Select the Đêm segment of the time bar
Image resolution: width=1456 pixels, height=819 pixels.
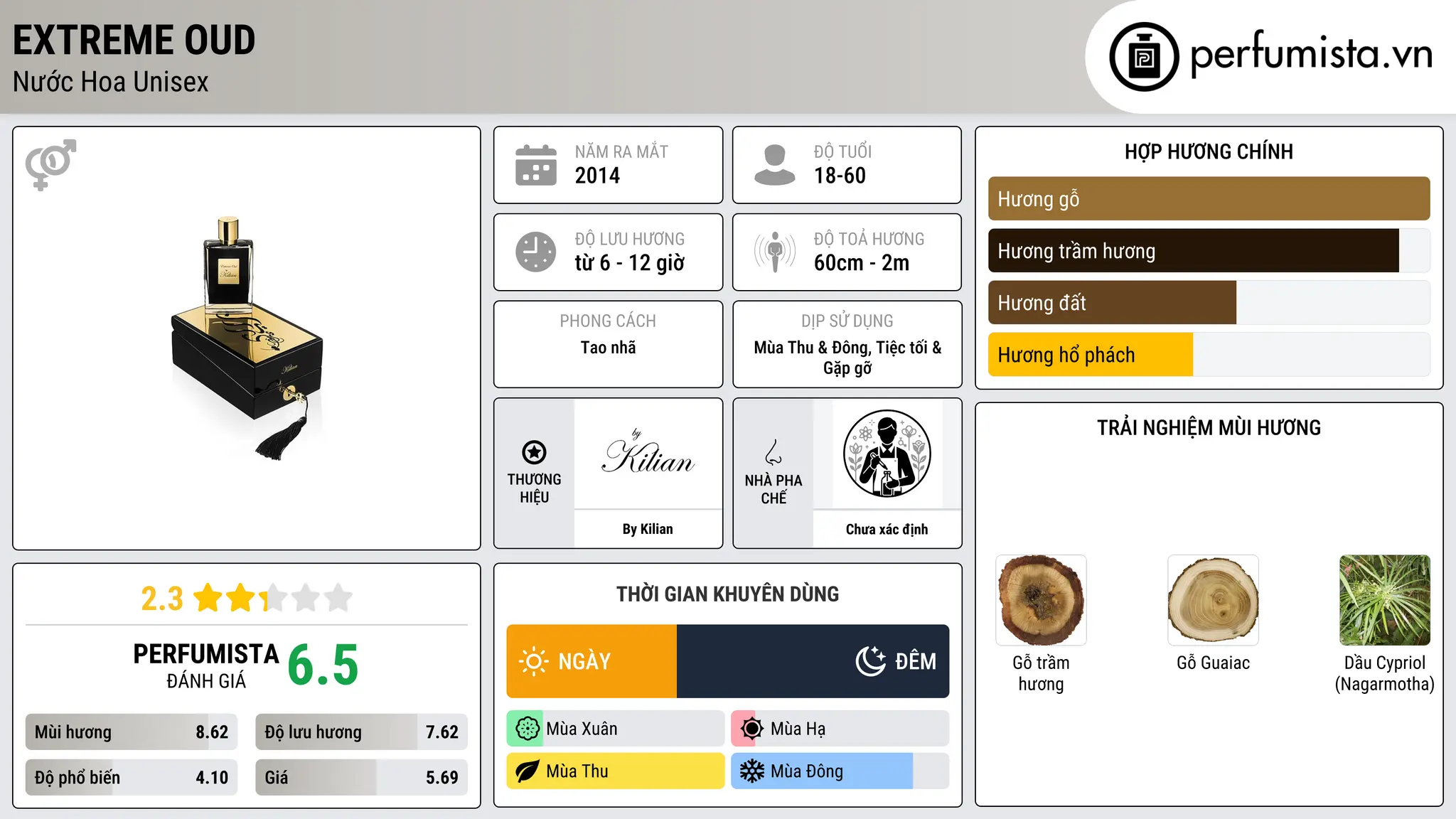coord(813,661)
